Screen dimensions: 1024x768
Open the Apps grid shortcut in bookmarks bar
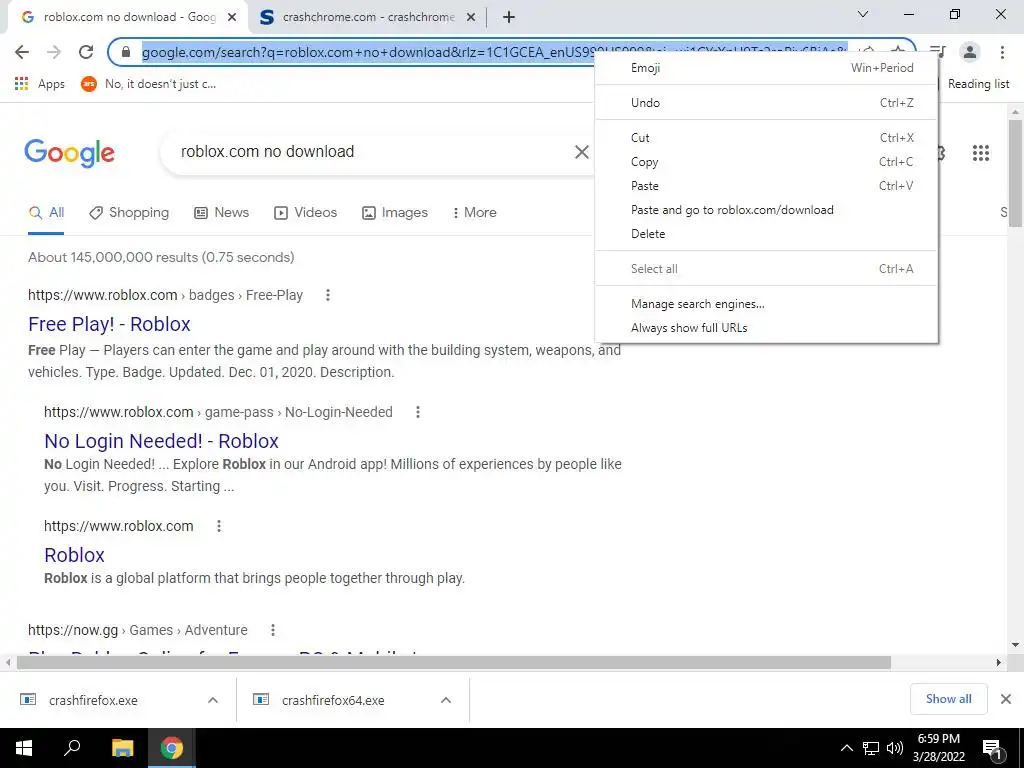pyautogui.click(x=39, y=84)
